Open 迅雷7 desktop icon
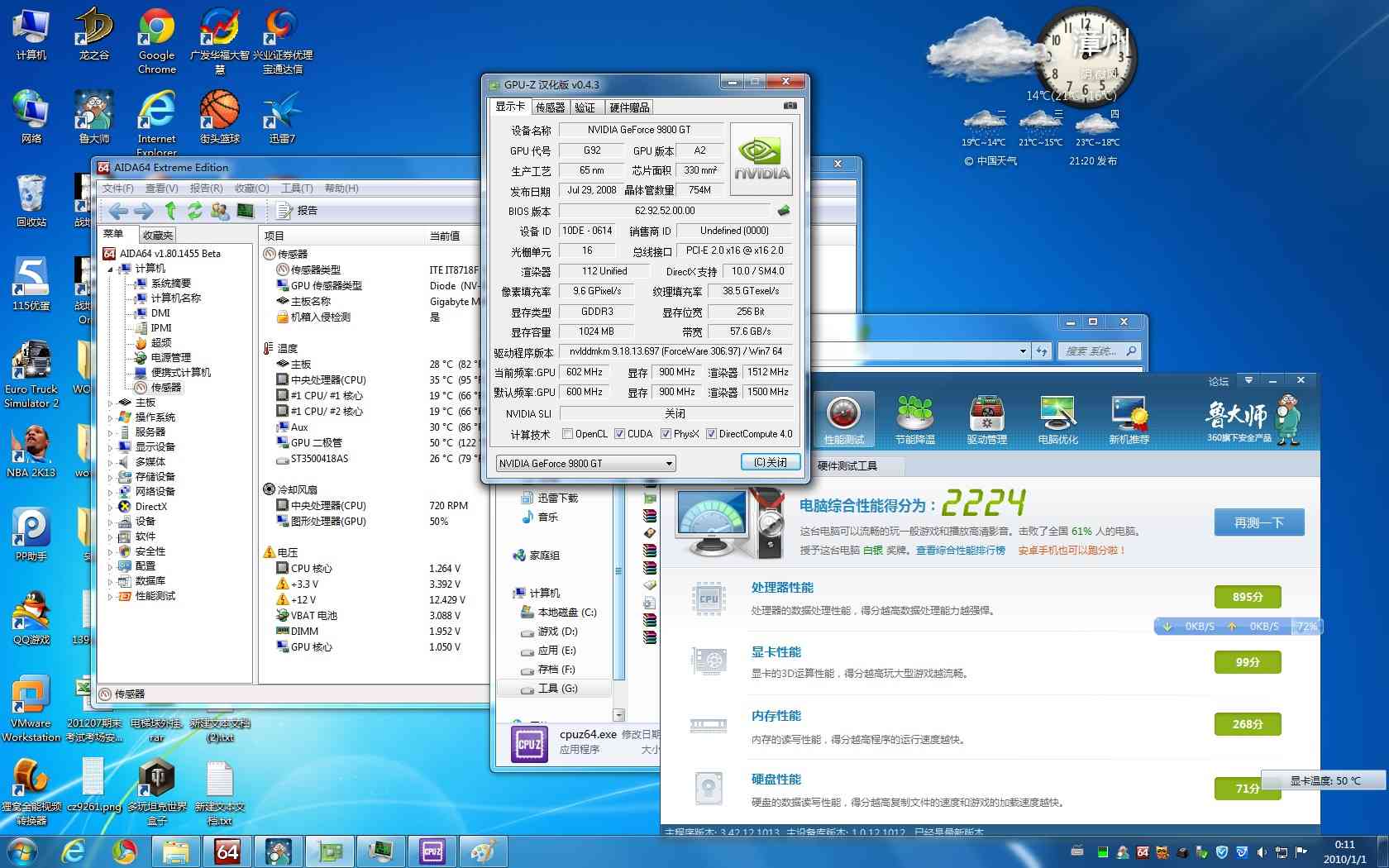This screenshot has height=868, width=1389. pos(282,117)
